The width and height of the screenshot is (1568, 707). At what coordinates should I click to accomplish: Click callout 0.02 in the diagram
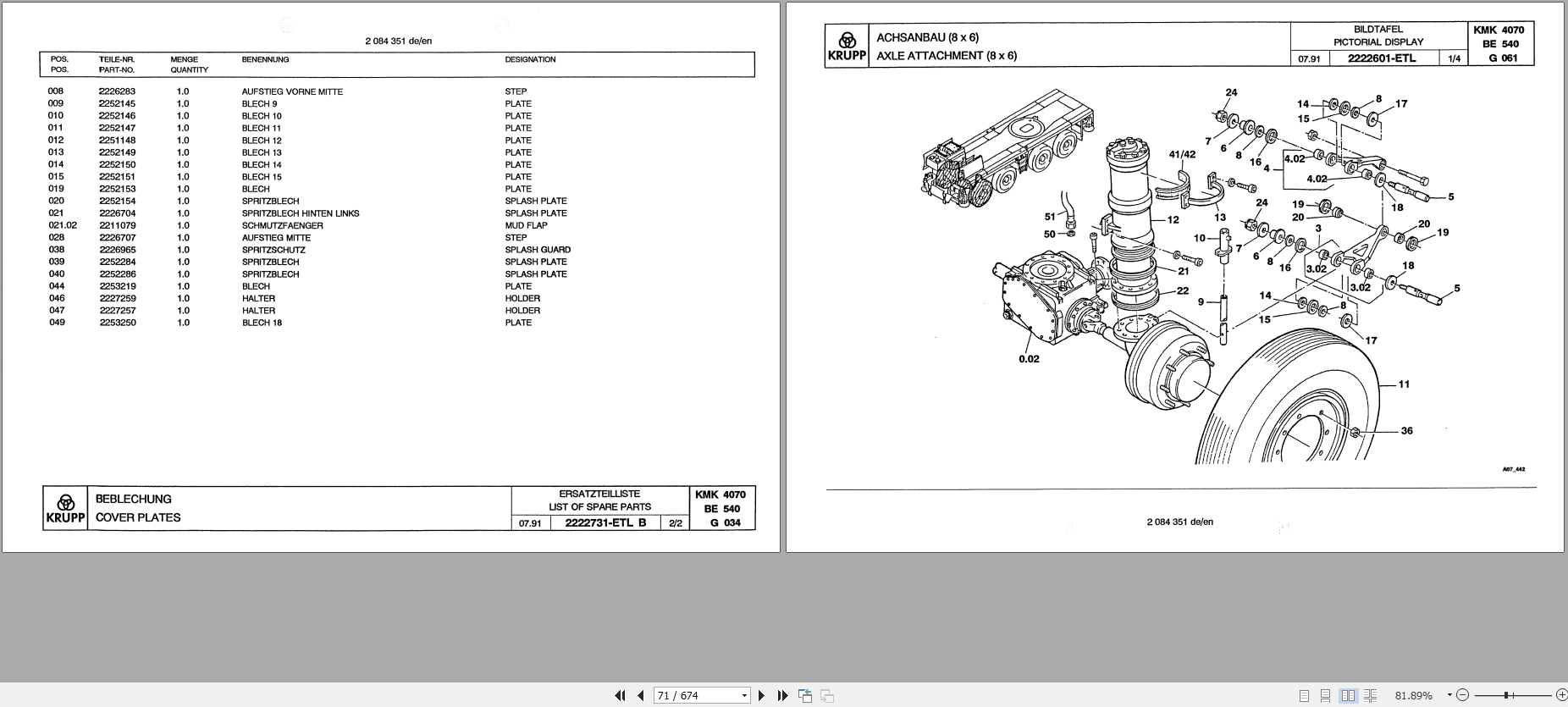click(x=1029, y=359)
